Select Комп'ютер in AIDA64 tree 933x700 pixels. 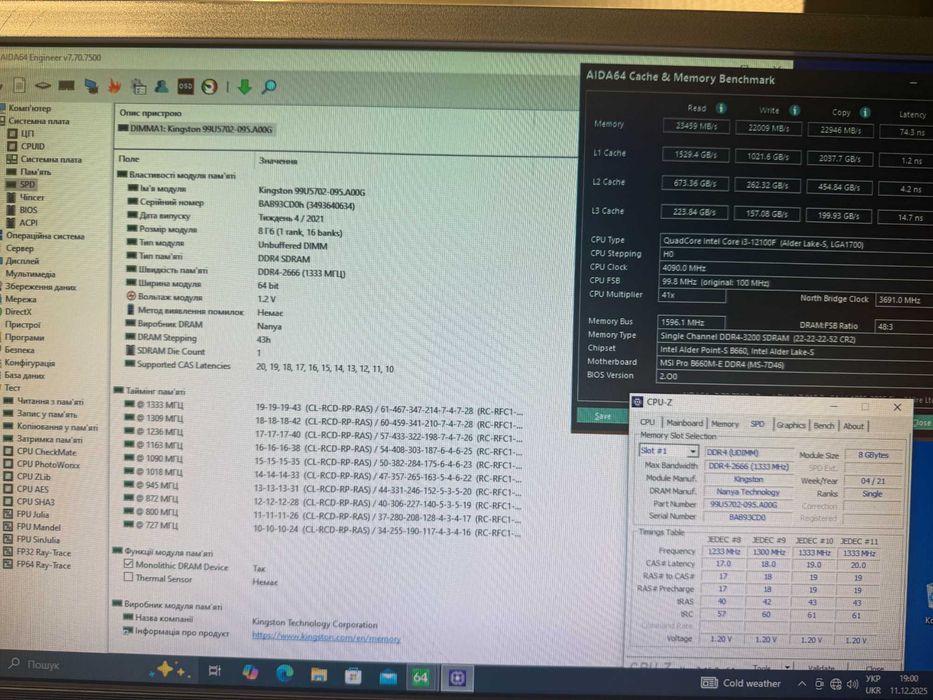(29, 108)
